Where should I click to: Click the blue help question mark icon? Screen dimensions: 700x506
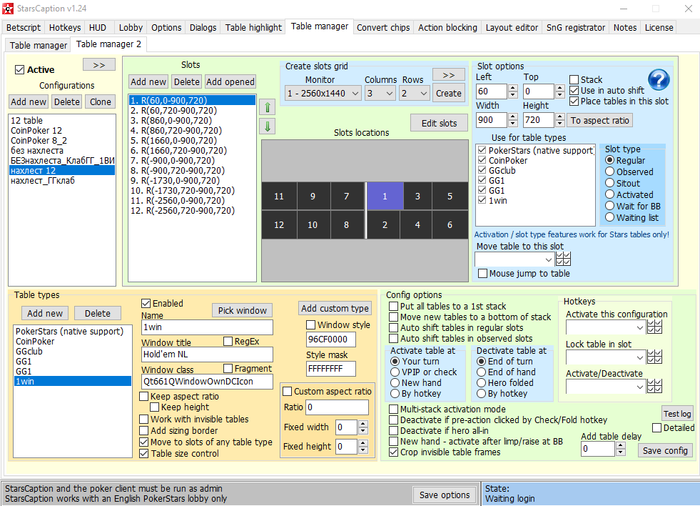658,80
